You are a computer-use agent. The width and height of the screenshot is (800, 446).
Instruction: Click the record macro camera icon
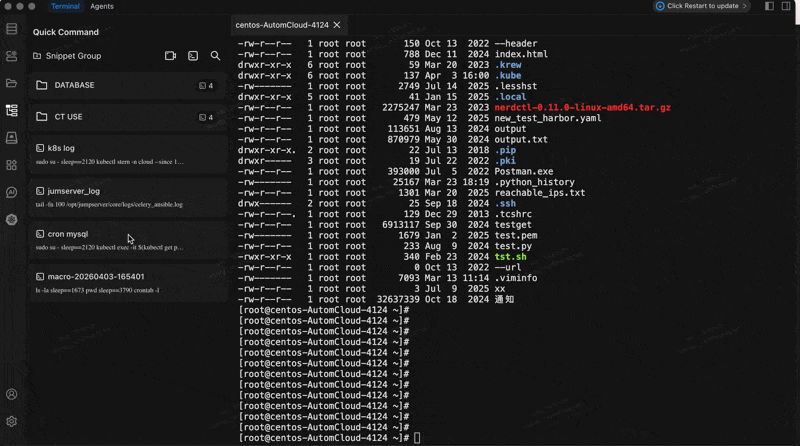(x=170, y=56)
